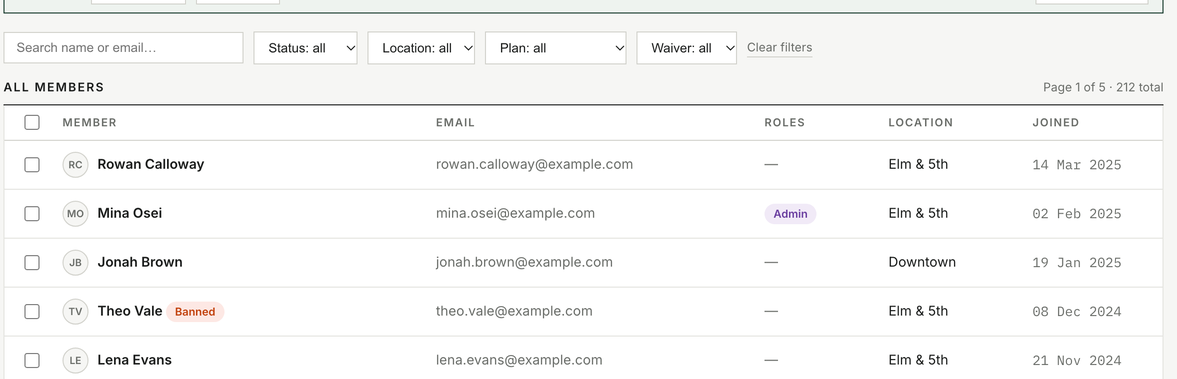Screen dimensions: 1177x379
Task: Toggle the select-all checkbox in table header
Action: tap(32, 122)
